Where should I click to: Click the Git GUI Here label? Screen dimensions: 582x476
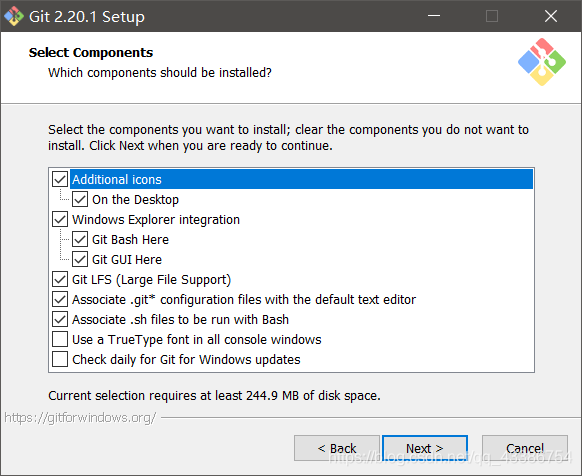(x=127, y=260)
